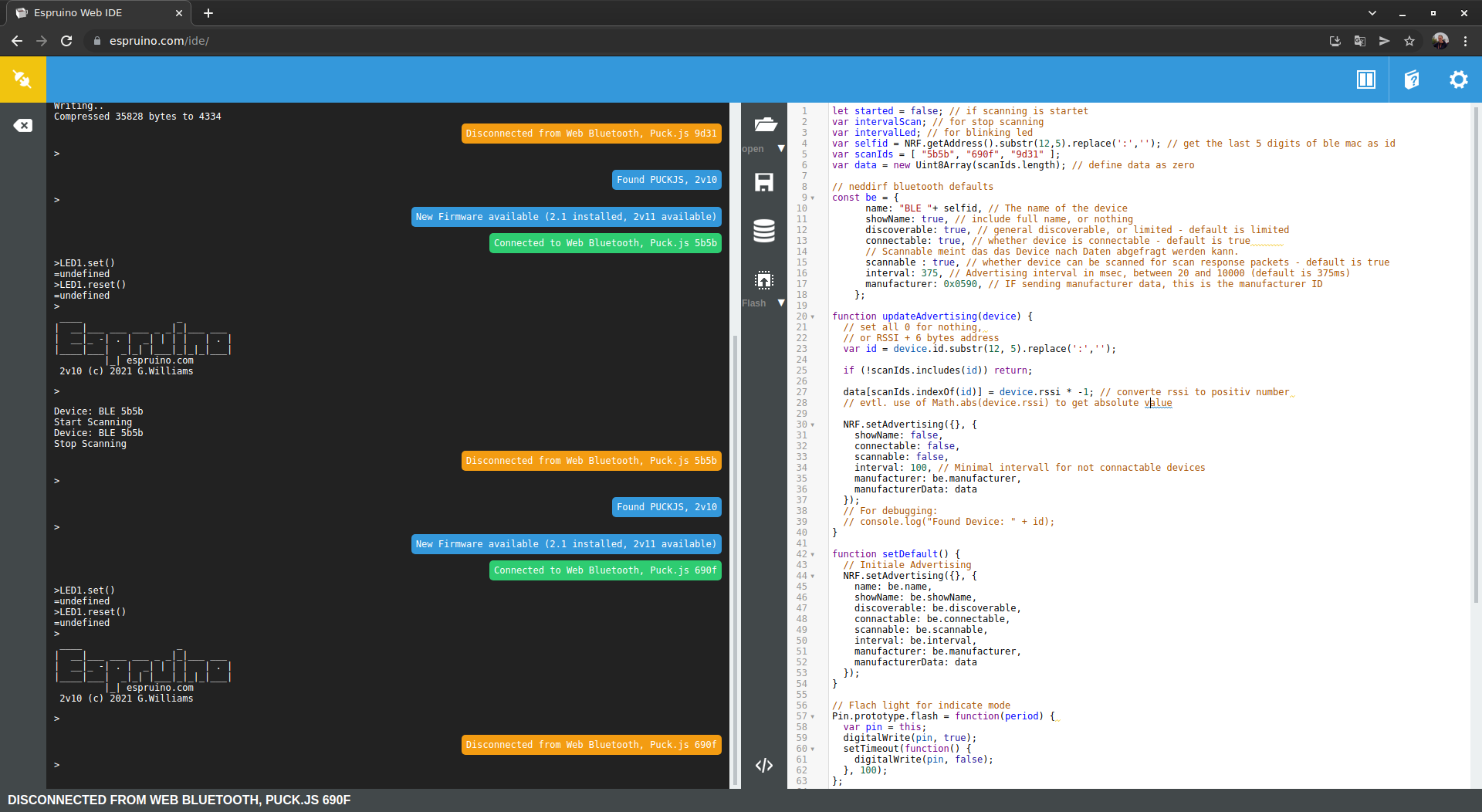Viewport: 1482px width, 812px height.
Task: Click 'Compressed 35828 bytes to 4334' text
Action: coord(137,117)
